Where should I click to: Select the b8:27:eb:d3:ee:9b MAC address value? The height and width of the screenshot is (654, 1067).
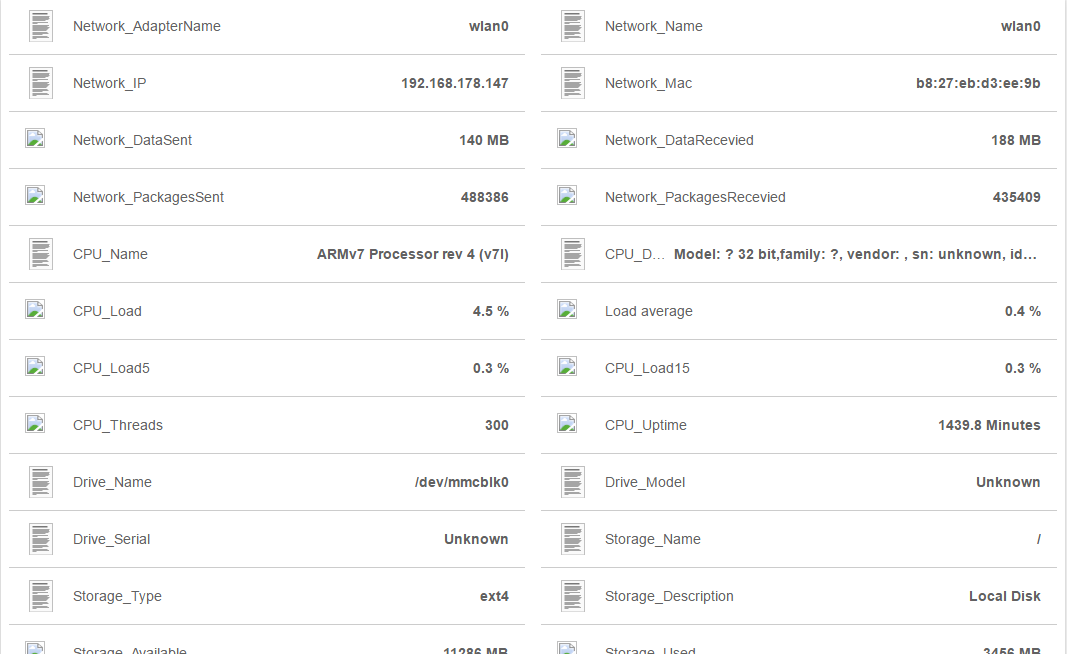point(972,83)
